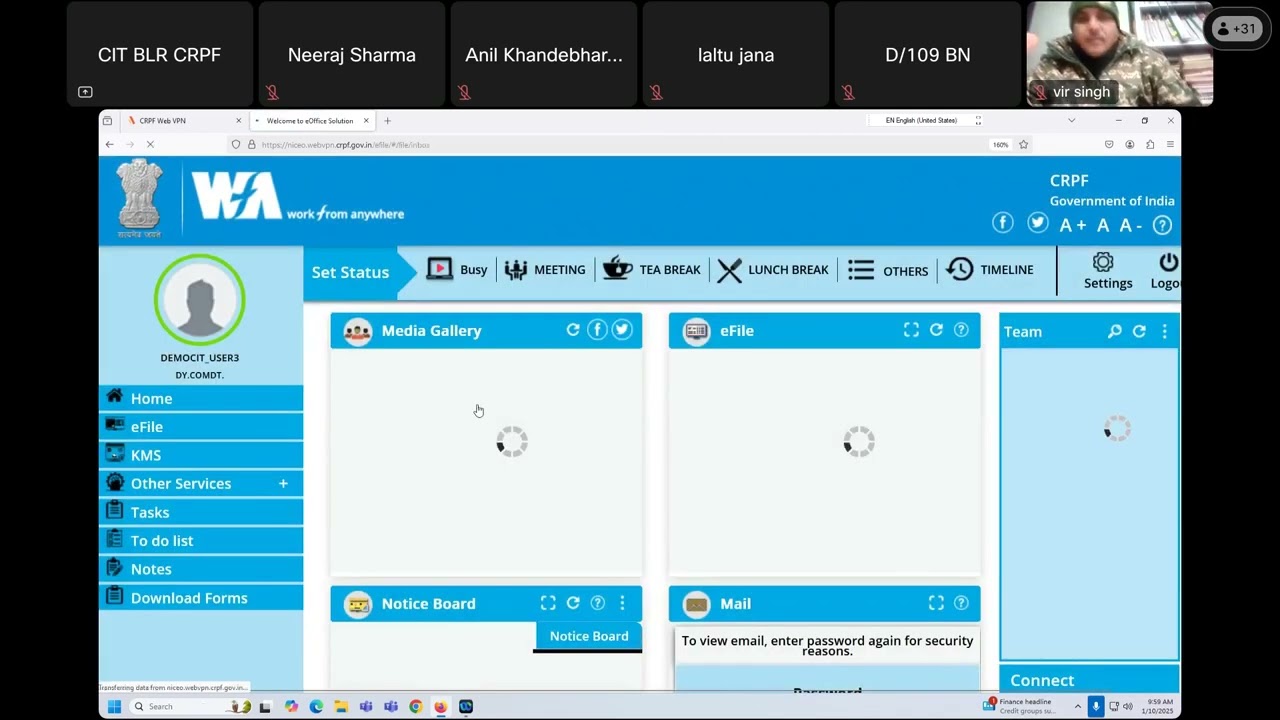Open the status TIMELINE
The image size is (1280, 720).
coord(989,270)
